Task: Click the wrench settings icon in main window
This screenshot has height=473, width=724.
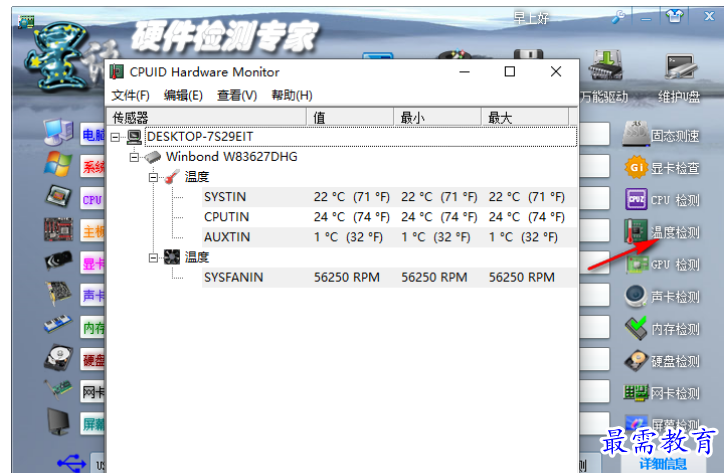Action: [618, 18]
